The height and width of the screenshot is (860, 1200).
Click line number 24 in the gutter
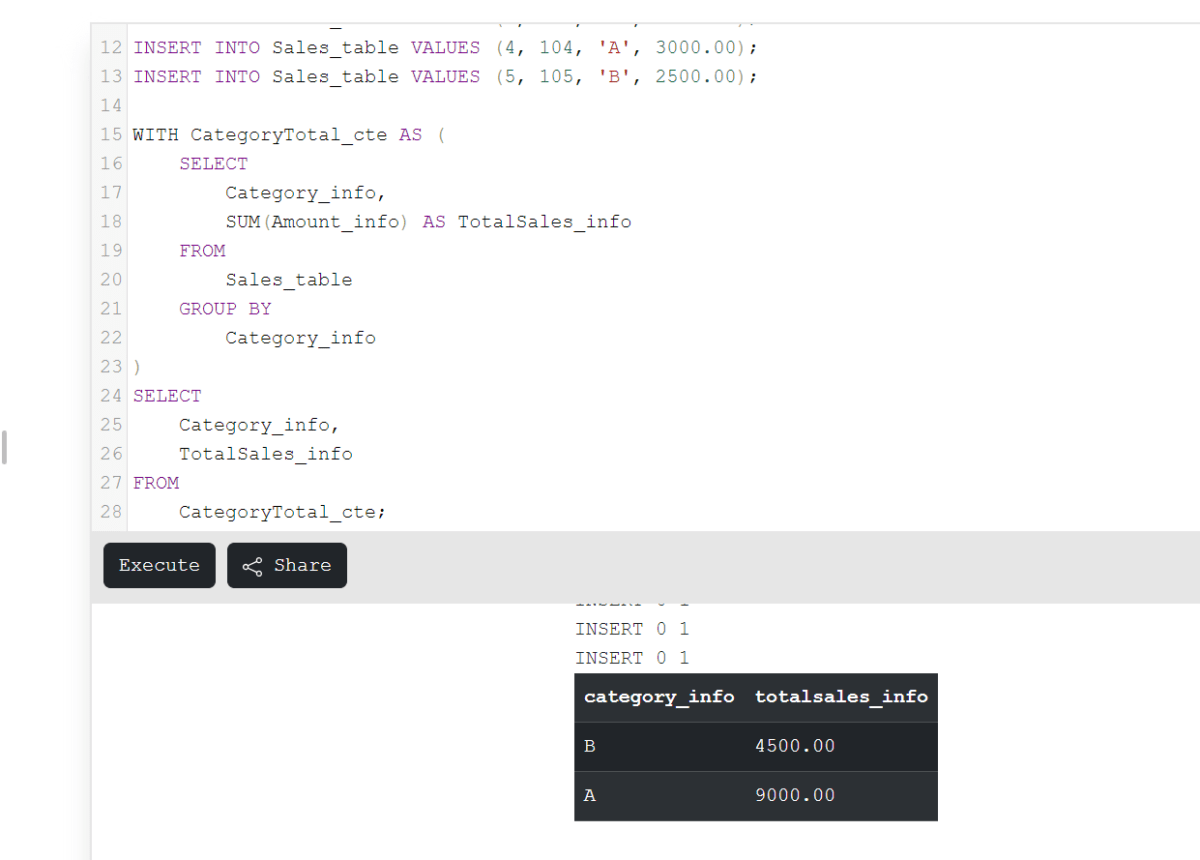pyautogui.click(x=110, y=395)
